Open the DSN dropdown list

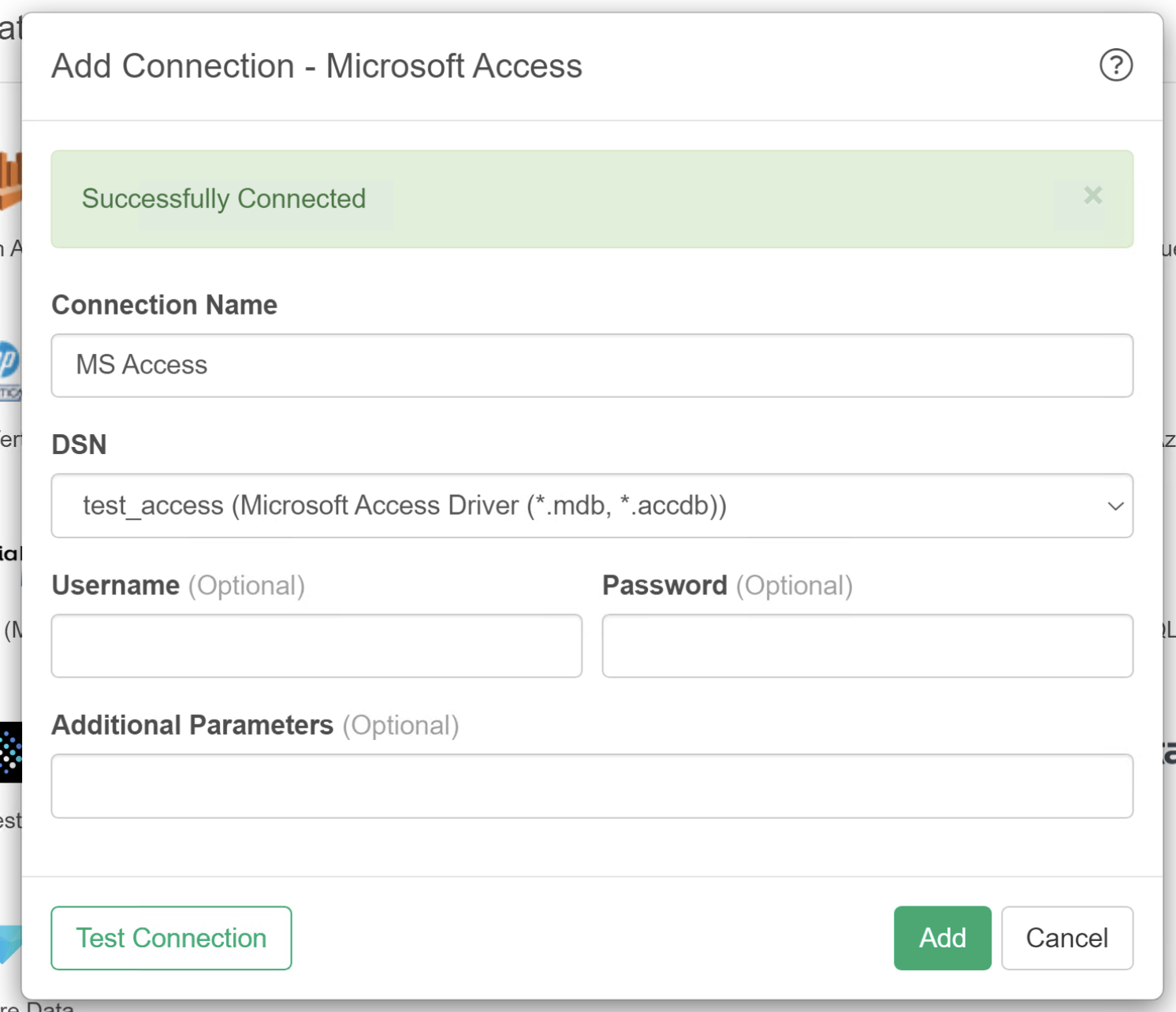(592, 506)
